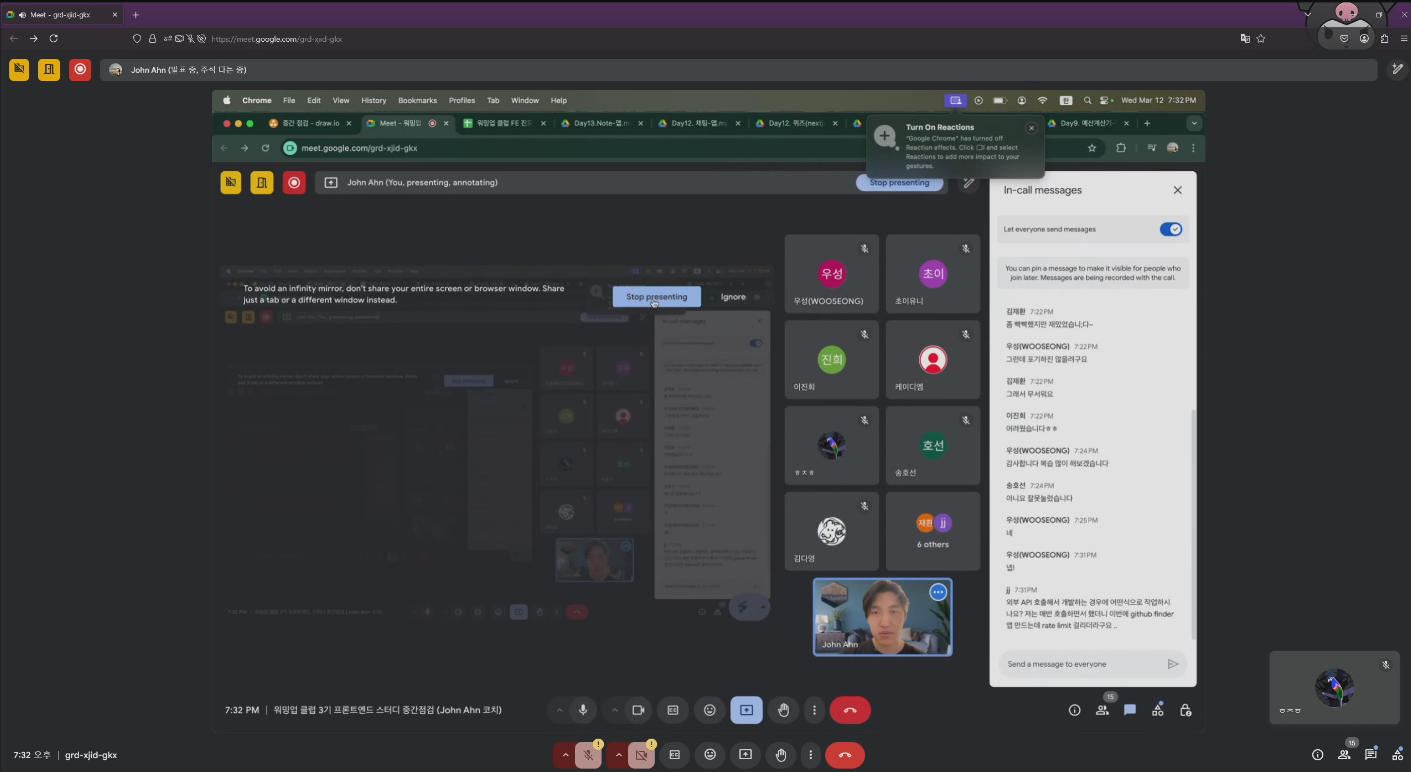Reload the Firefox page
The image size is (1411, 772).
point(54,39)
